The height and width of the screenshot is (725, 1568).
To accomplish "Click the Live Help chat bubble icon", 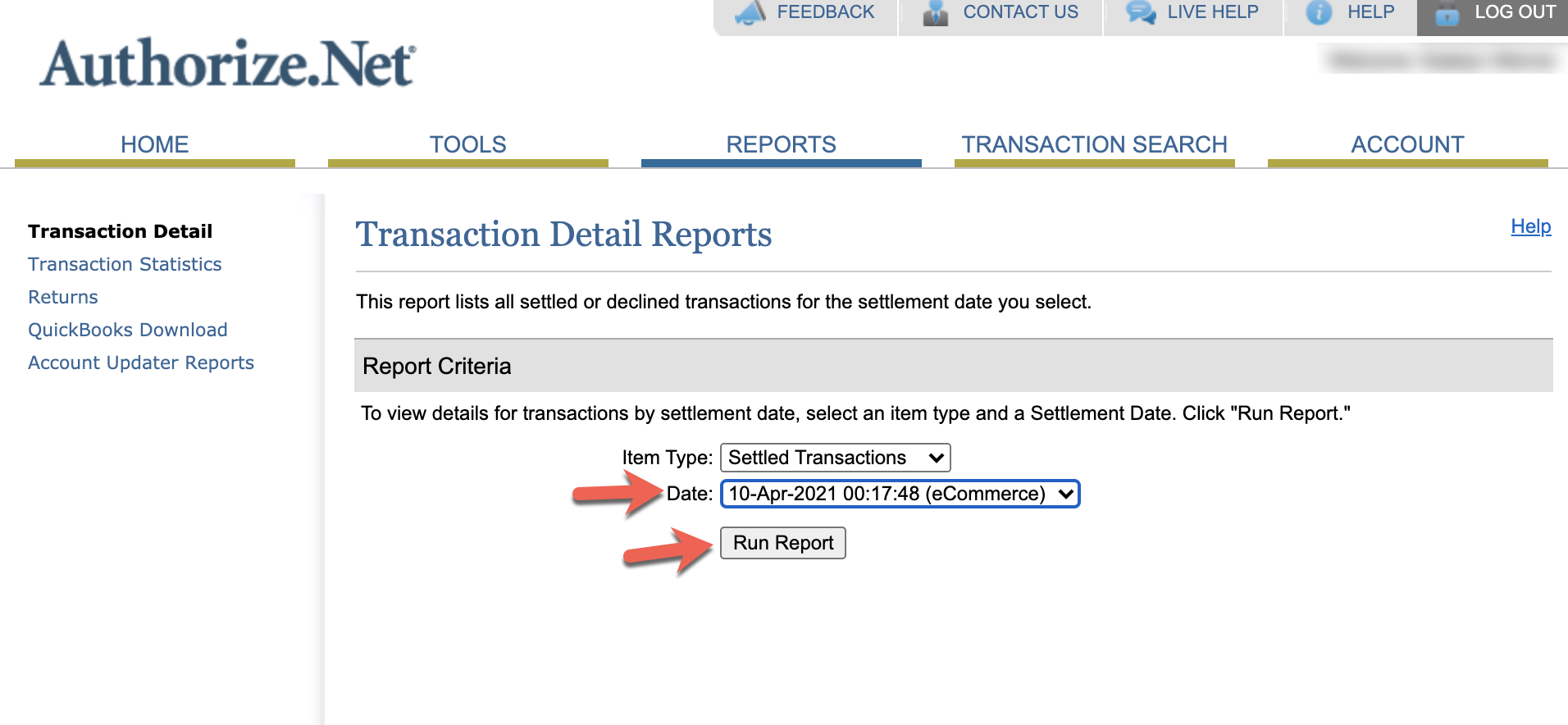I will 1141,13.
